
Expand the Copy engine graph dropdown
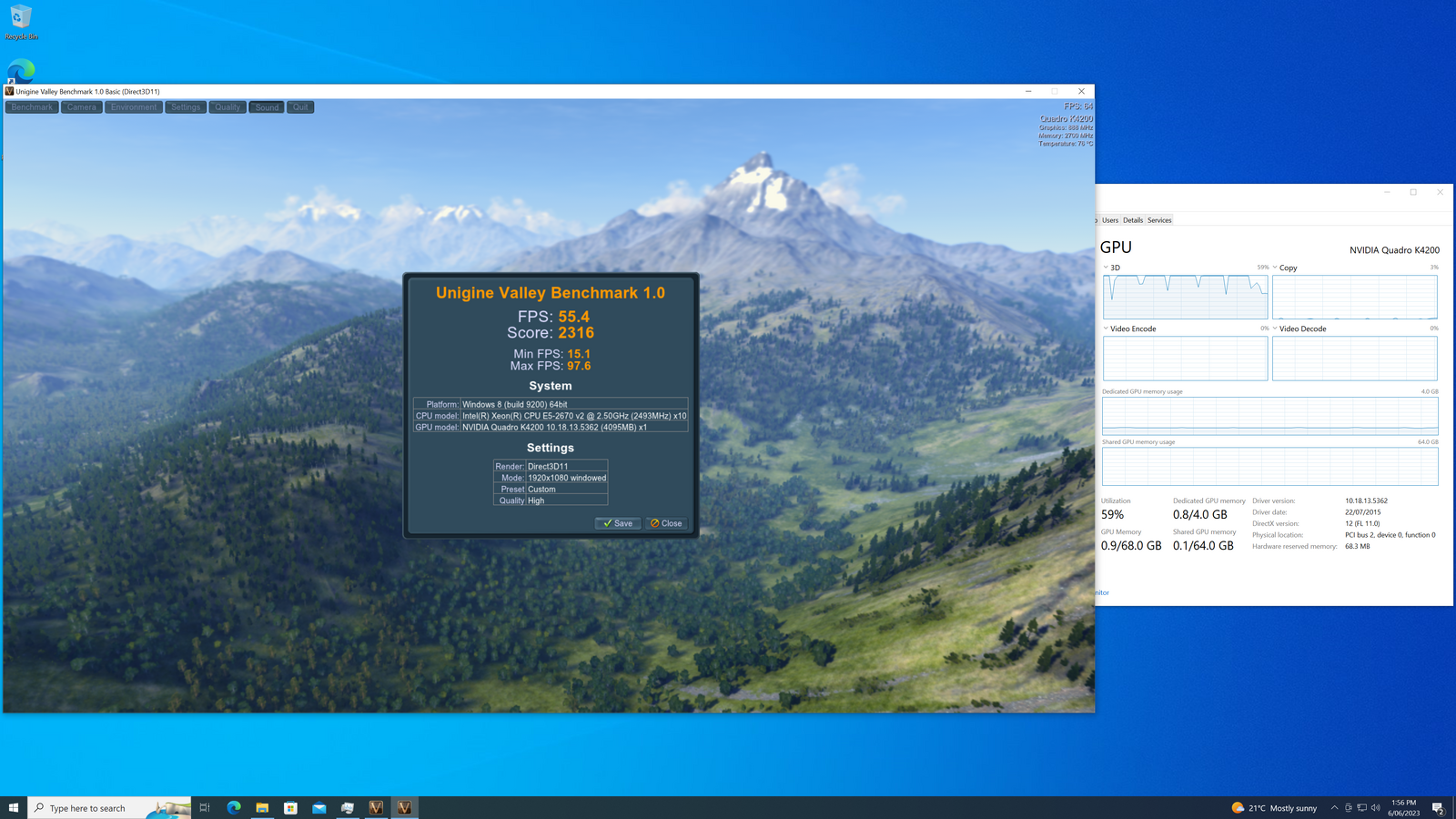[1275, 268]
